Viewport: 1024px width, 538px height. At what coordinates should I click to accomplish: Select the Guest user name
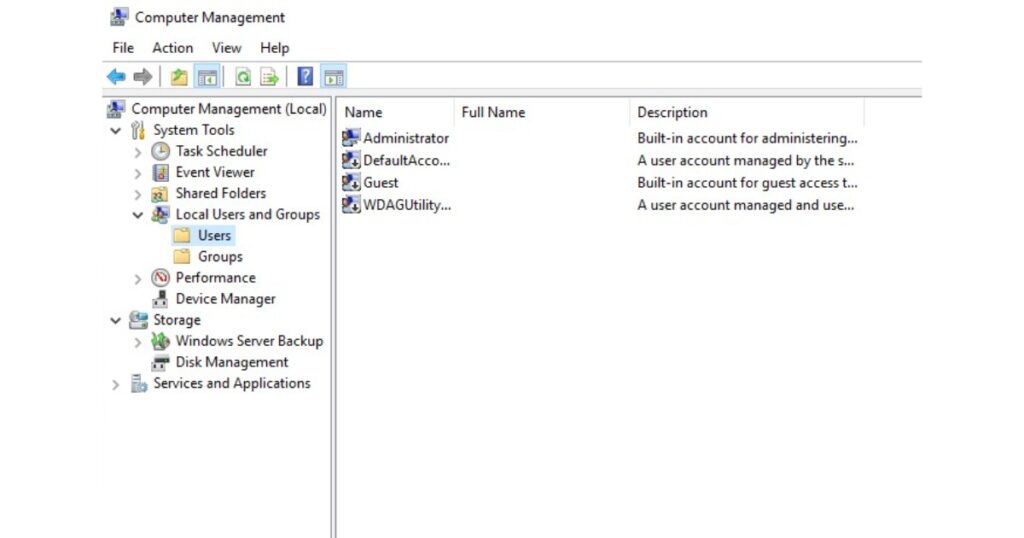click(381, 182)
